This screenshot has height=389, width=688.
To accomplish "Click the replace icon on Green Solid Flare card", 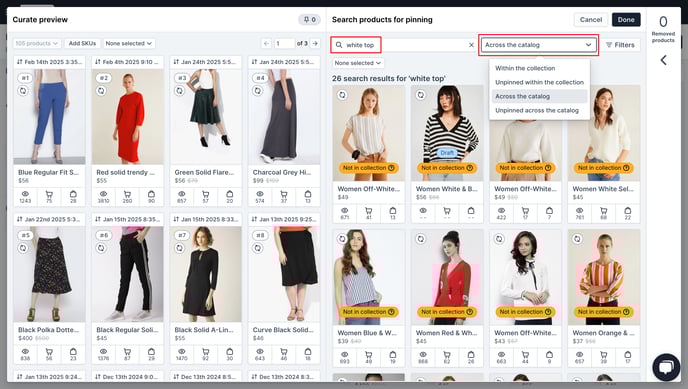I will 179,91.
